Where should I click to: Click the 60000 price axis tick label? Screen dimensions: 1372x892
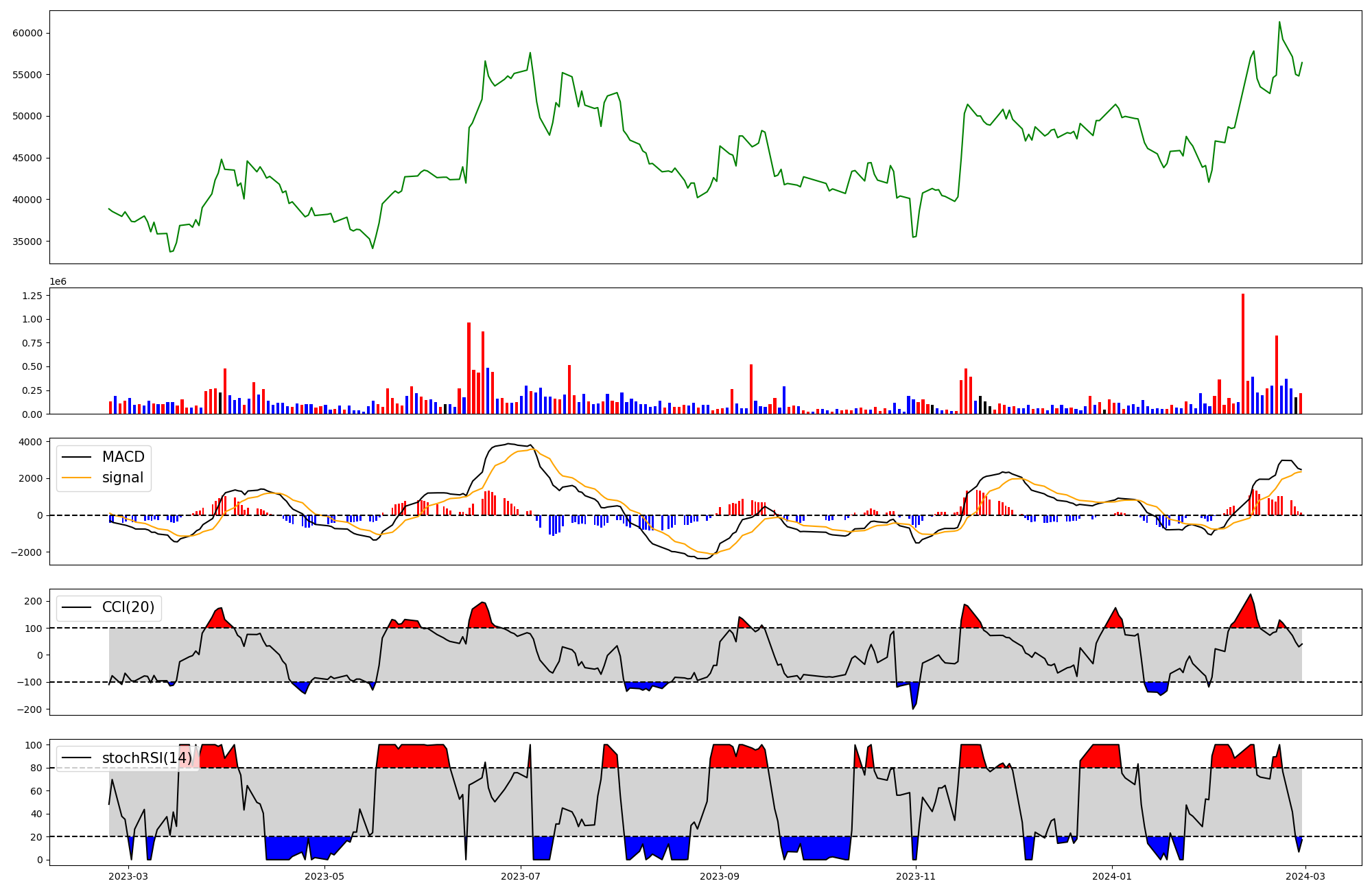[x=27, y=33]
